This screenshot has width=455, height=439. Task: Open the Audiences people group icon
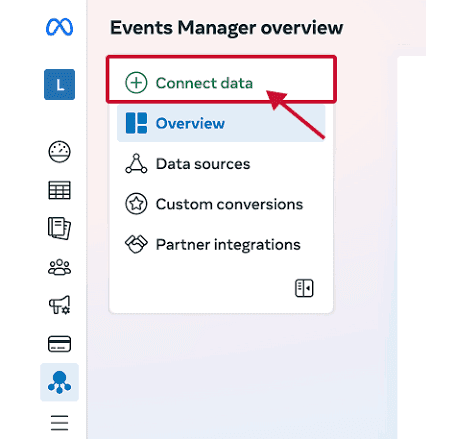click(59, 267)
